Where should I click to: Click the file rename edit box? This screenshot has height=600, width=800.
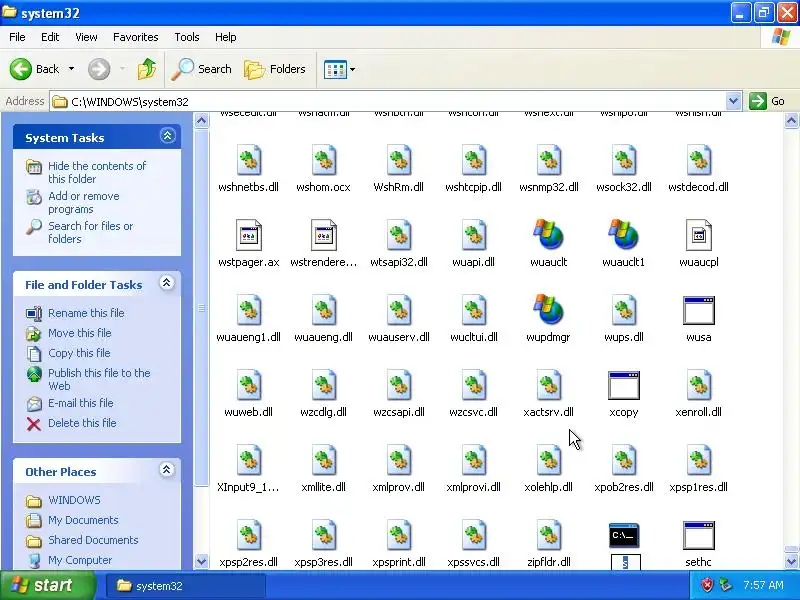coord(626,562)
